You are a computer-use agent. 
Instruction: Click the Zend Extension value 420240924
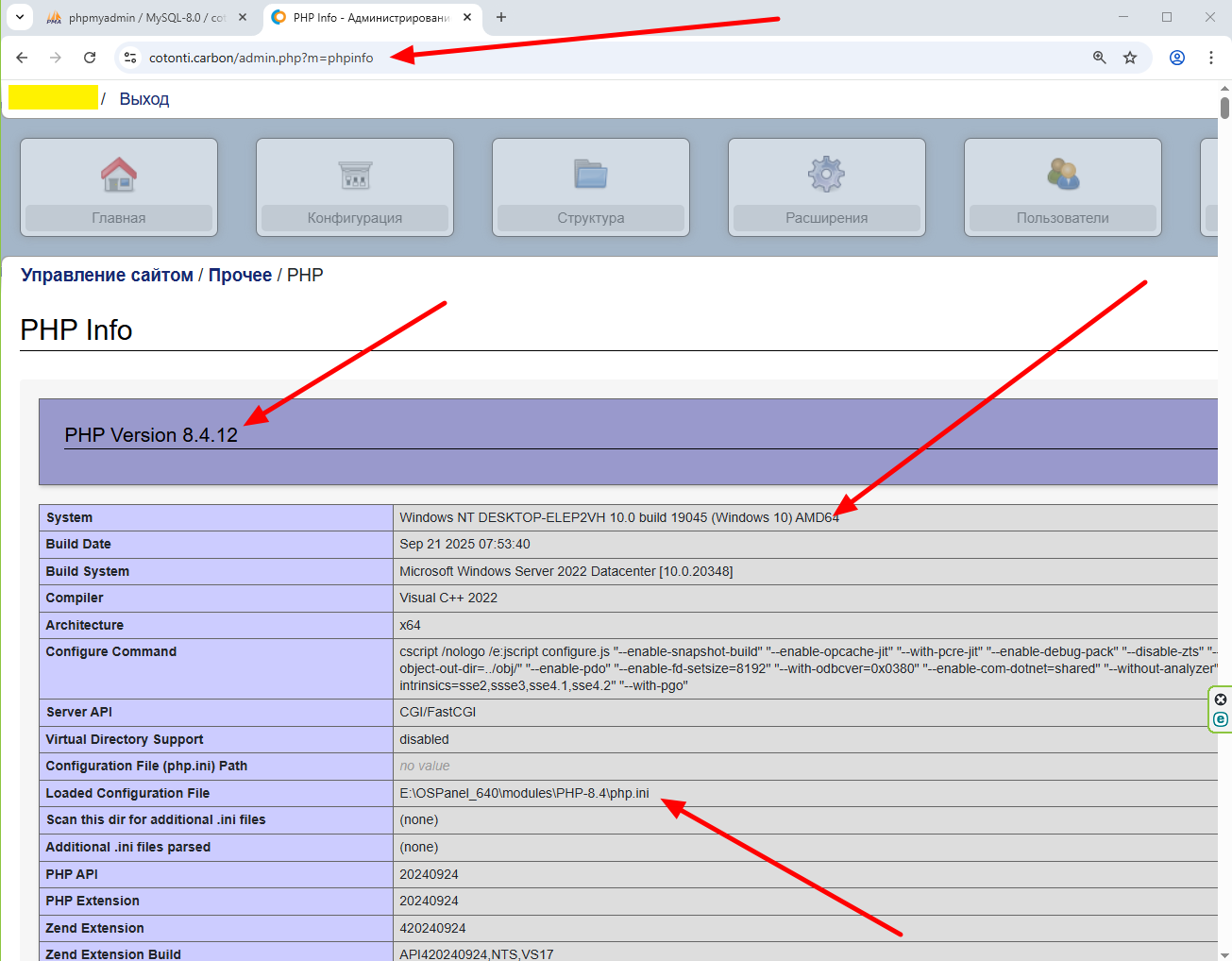coord(432,928)
